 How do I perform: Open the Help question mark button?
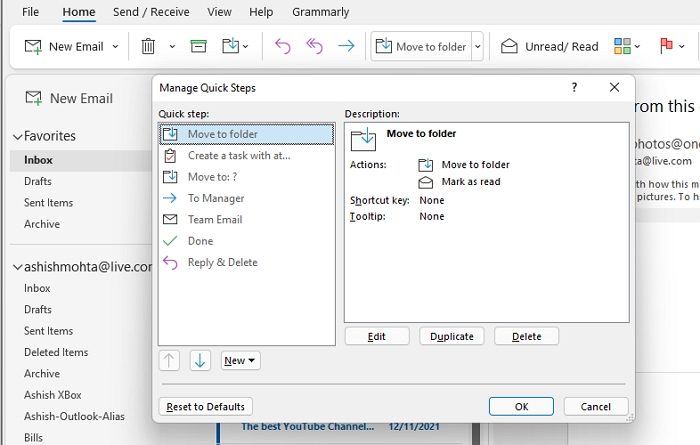[x=574, y=88]
